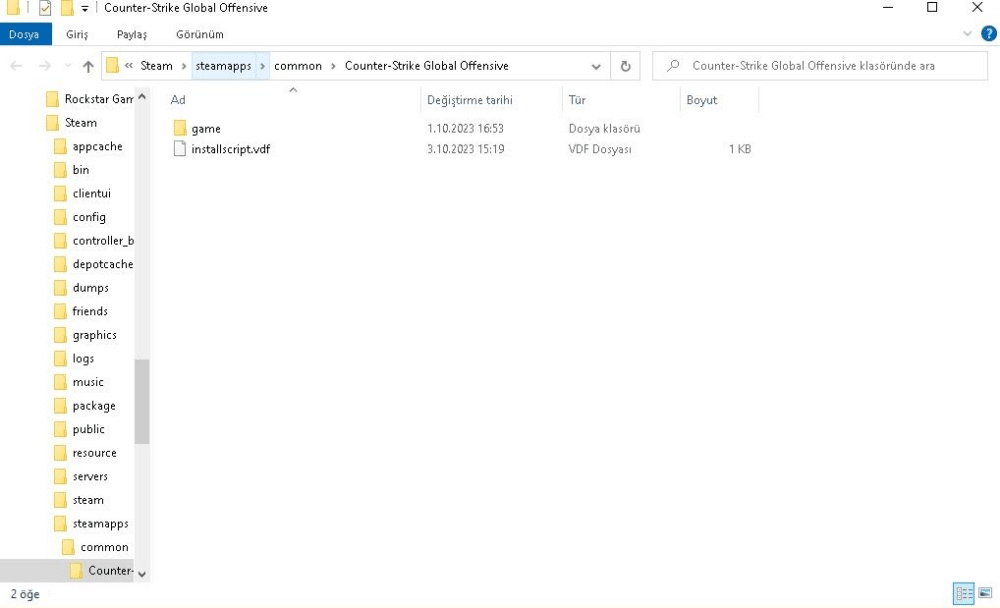Switch to large icons view in status bar

984,594
